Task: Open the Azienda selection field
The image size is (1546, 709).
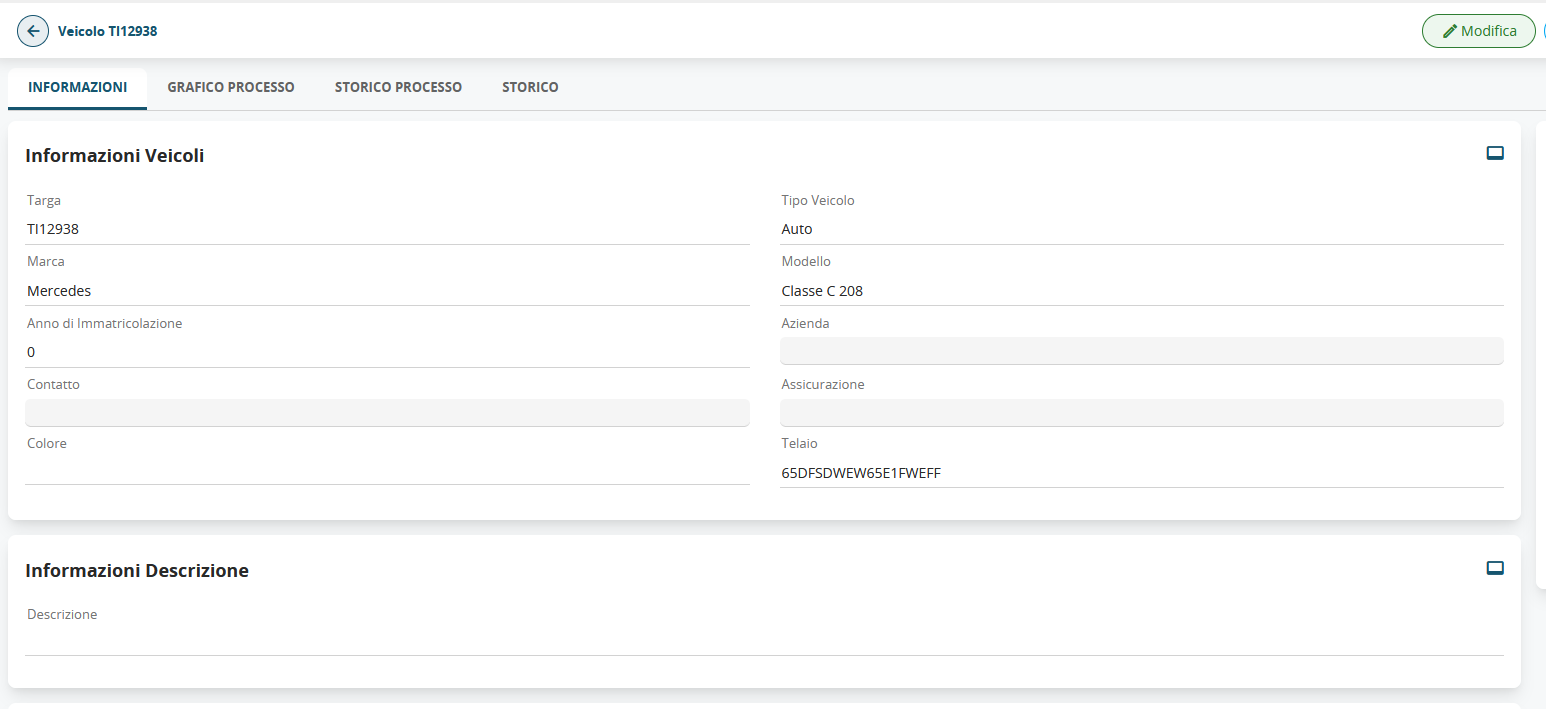Action: pyautogui.click(x=1141, y=351)
